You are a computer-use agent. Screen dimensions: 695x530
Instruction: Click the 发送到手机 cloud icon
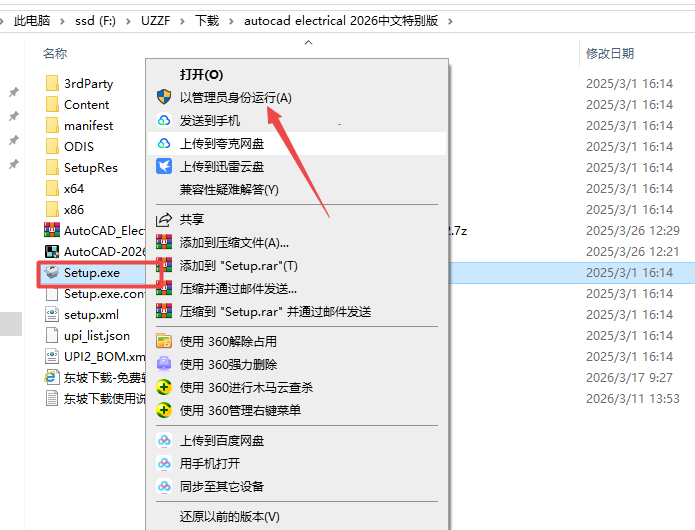tap(164, 120)
